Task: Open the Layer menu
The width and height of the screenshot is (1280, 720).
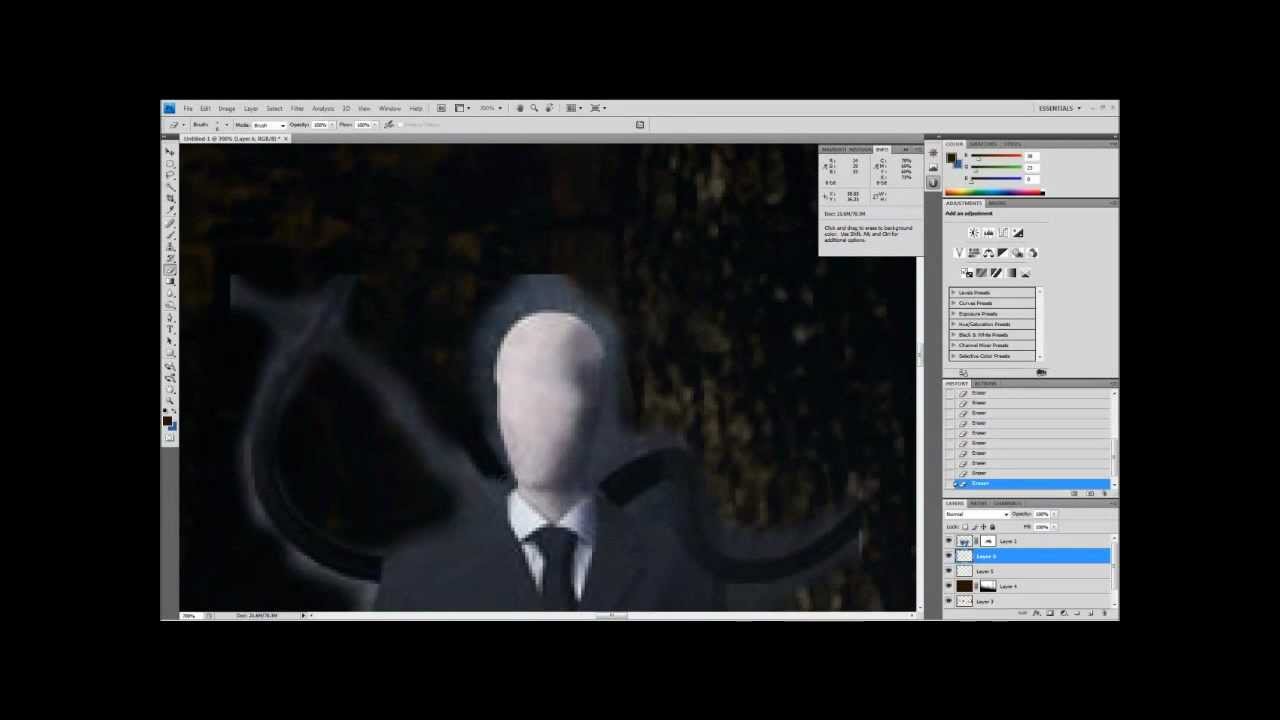Action: [x=251, y=108]
